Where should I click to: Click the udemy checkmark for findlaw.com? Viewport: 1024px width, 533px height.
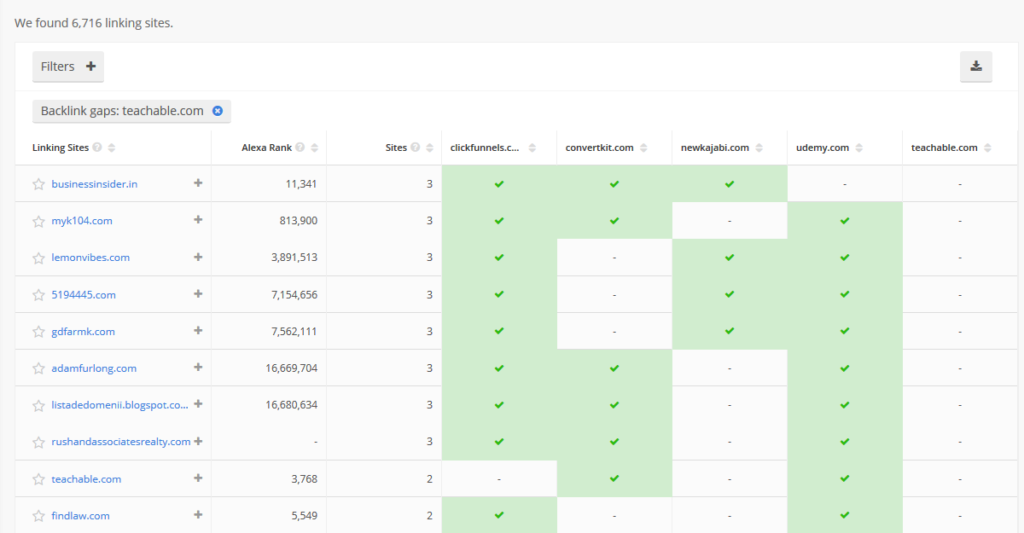point(844,515)
